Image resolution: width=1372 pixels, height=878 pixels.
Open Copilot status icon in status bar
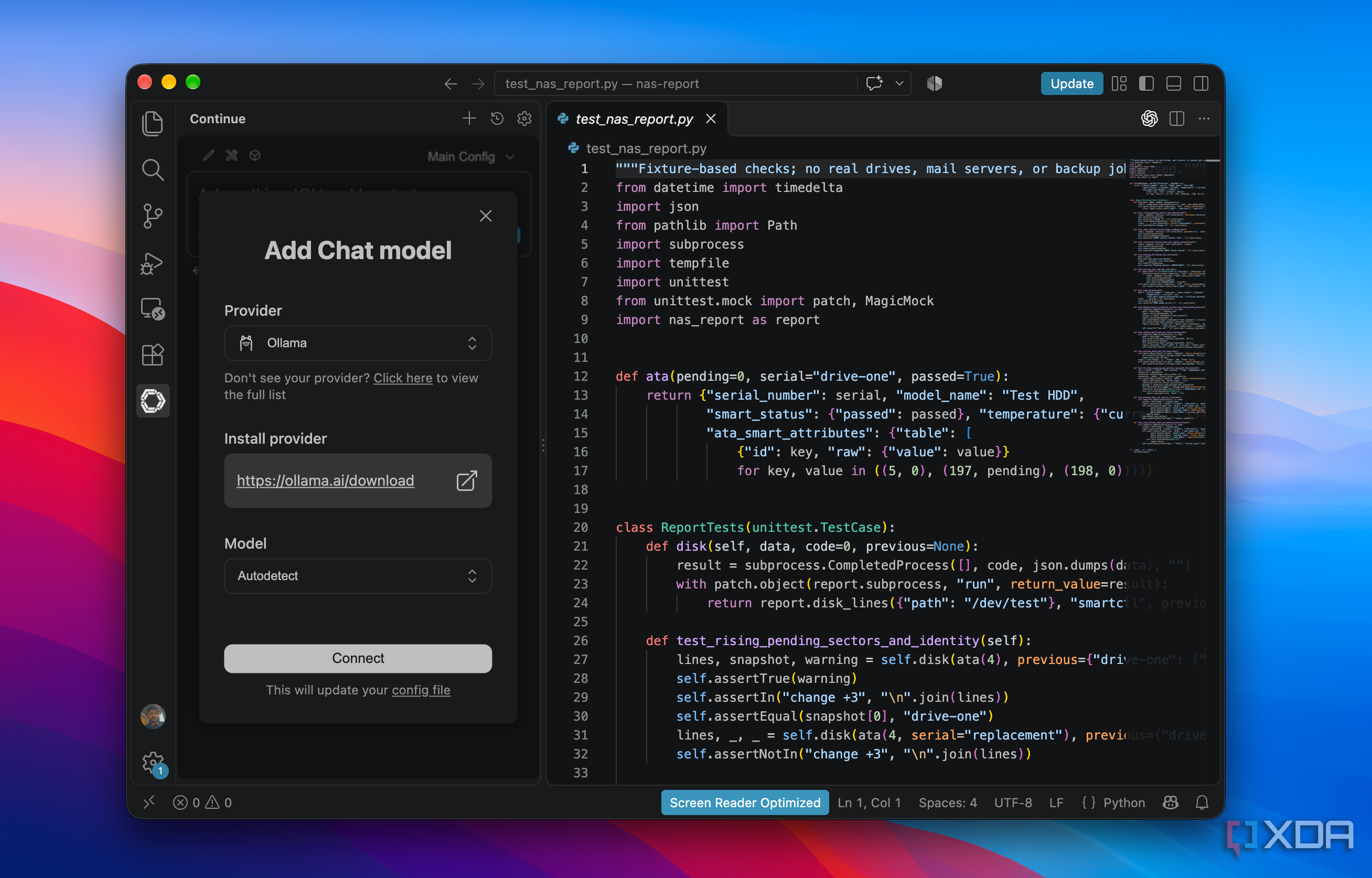pyautogui.click(x=1170, y=802)
